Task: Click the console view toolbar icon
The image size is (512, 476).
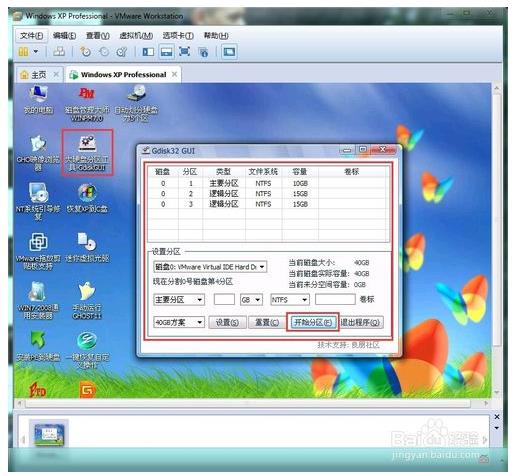Action: pos(229,52)
